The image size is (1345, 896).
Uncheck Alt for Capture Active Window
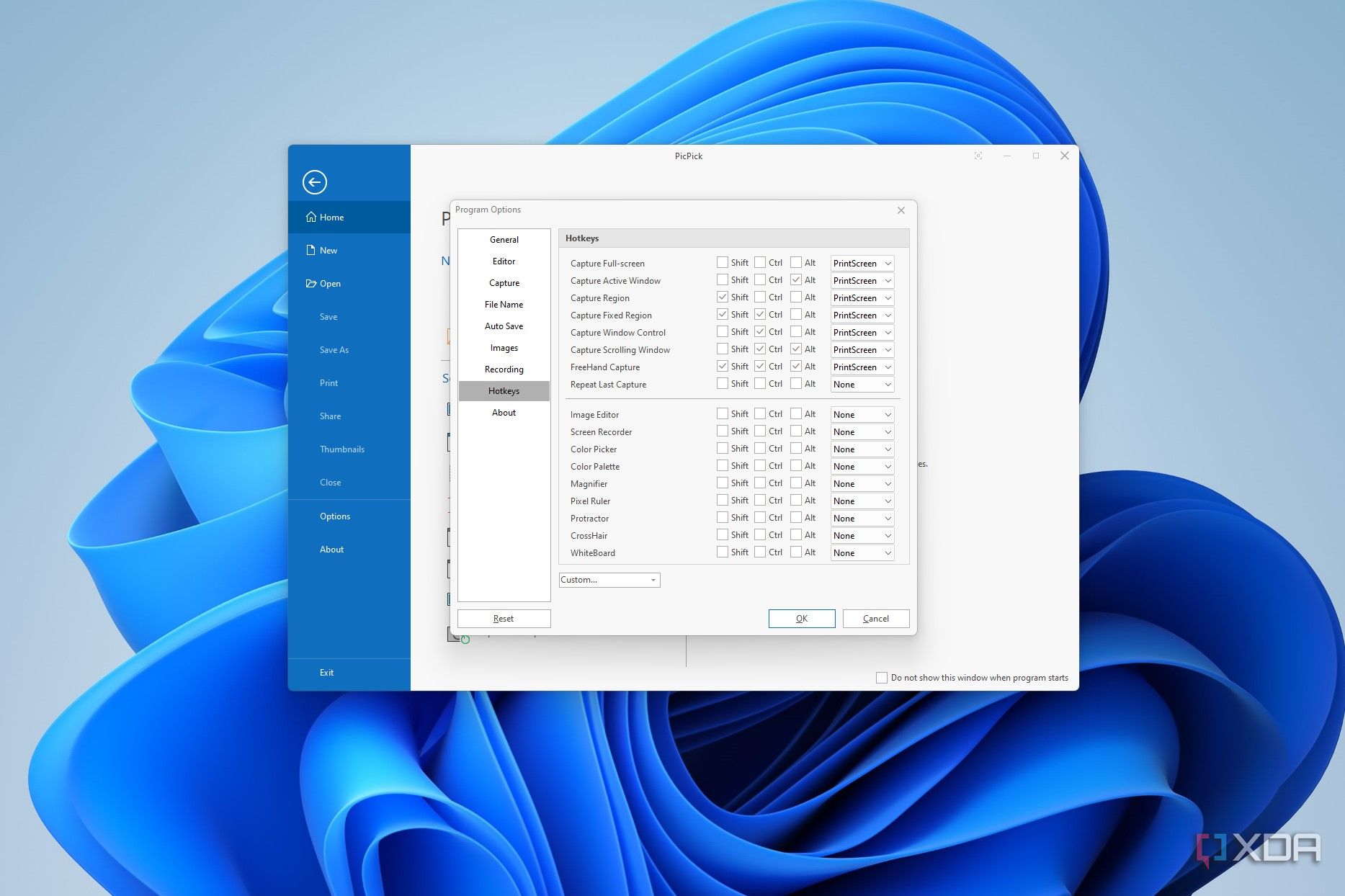click(x=796, y=280)
